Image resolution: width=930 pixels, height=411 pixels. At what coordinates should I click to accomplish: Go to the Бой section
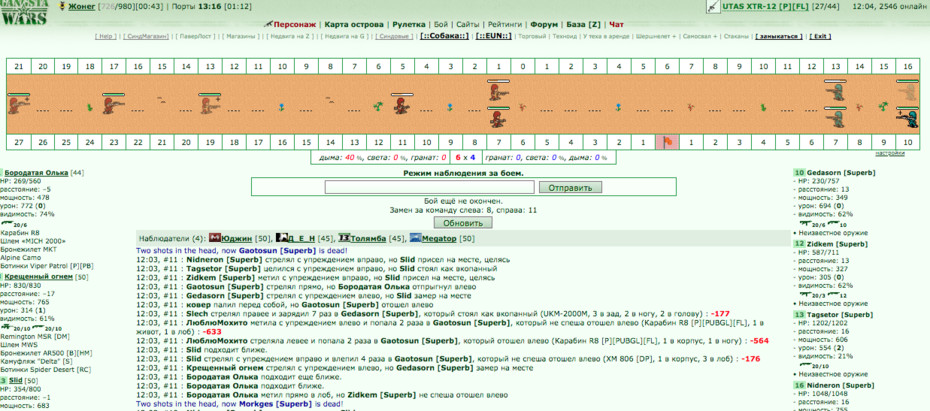[x=441, y=25]
